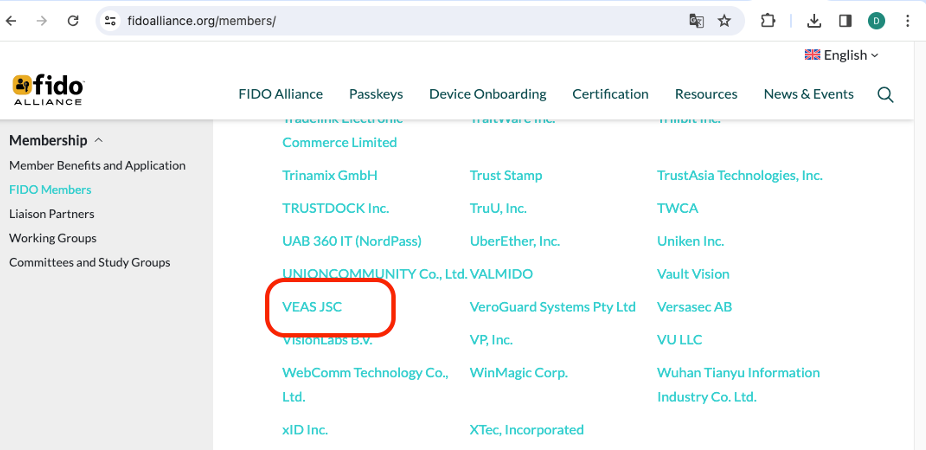This screenshot has height=450, width=926.
Task: Open the UberEther, Inc. member link
Action: (515, 241)
